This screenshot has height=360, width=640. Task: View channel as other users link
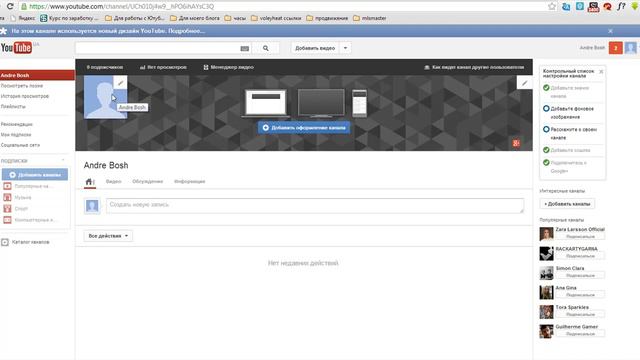pyautogui.click(x=474, y=67)
